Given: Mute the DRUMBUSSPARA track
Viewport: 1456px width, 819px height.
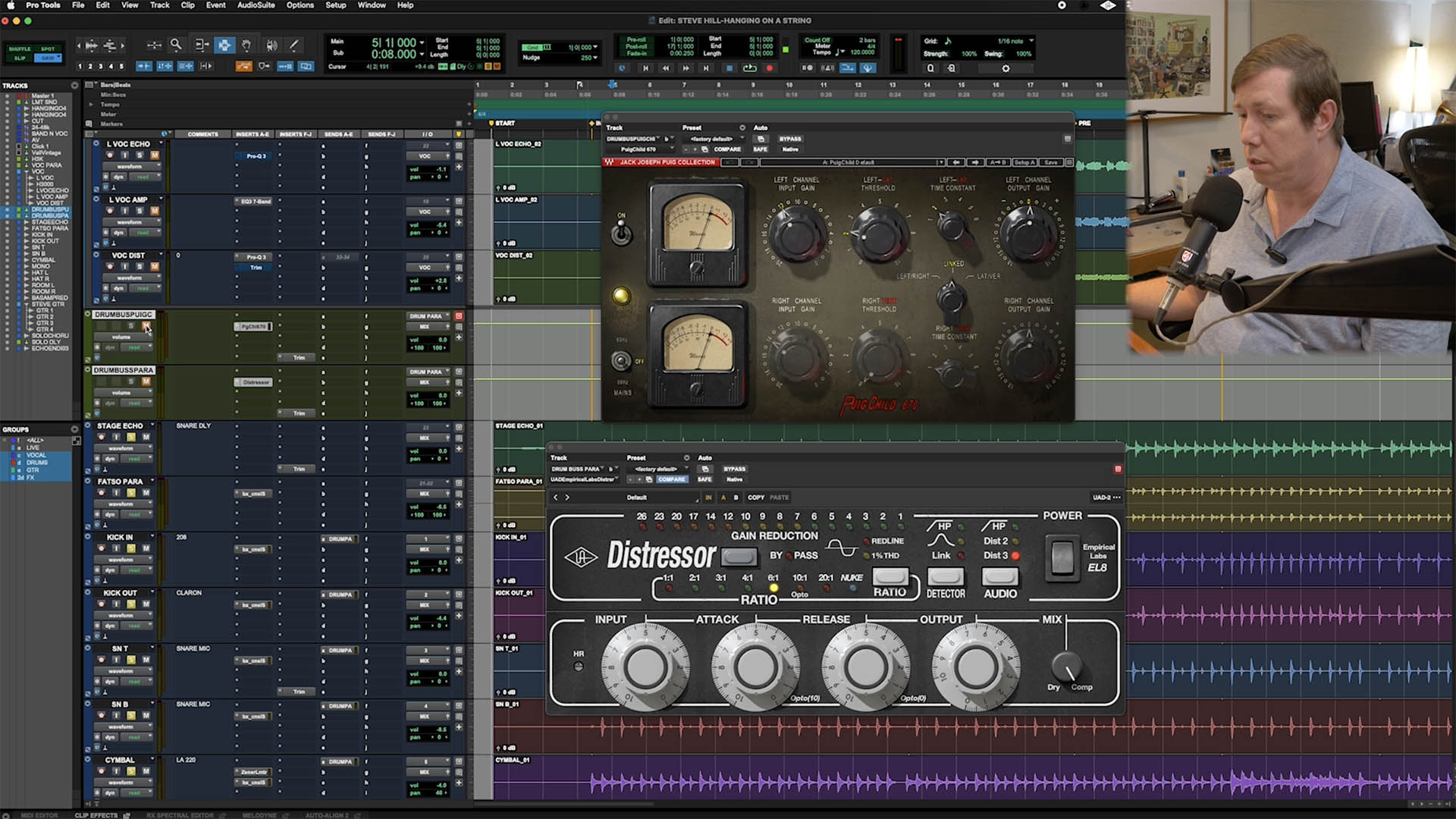Looking at the screenshot, I should point(146,381).
